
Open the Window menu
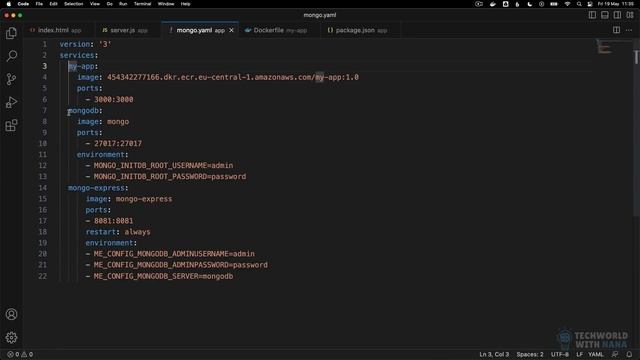[x=166, y=4]
